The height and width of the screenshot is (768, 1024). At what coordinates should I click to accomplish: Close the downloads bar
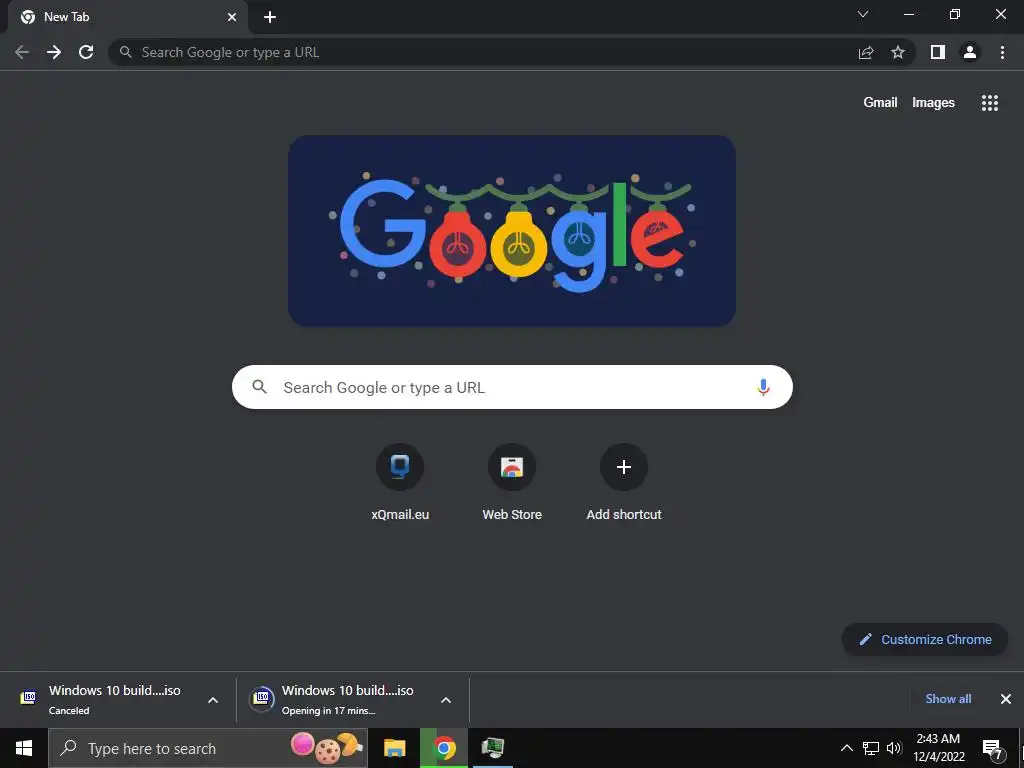pyautogui.click(x=1006, y=699)
